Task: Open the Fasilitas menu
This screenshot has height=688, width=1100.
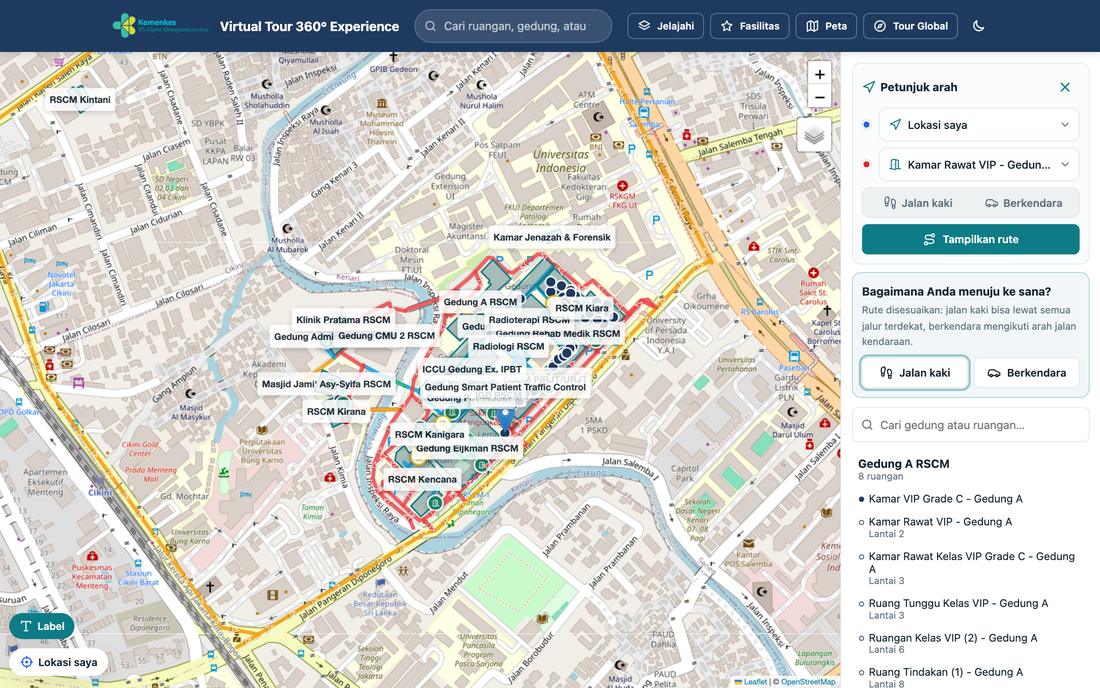Action: pyautogui.click(x=750, y=26)
